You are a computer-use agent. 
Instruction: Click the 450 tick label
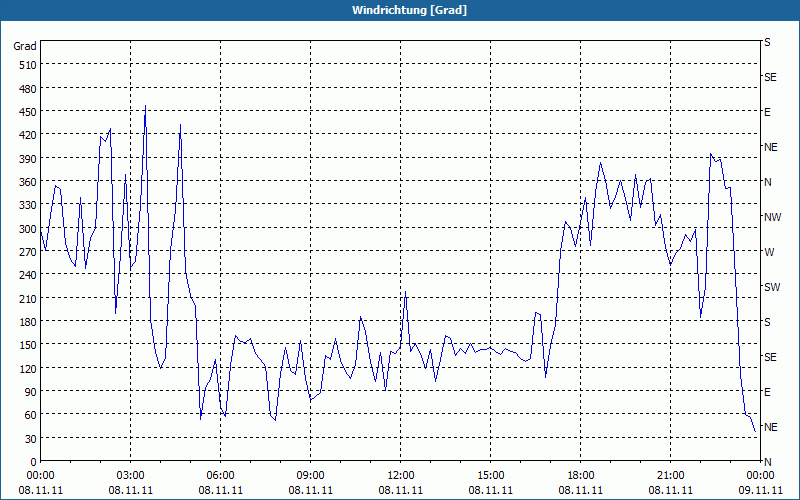click(x=28, y=112)
